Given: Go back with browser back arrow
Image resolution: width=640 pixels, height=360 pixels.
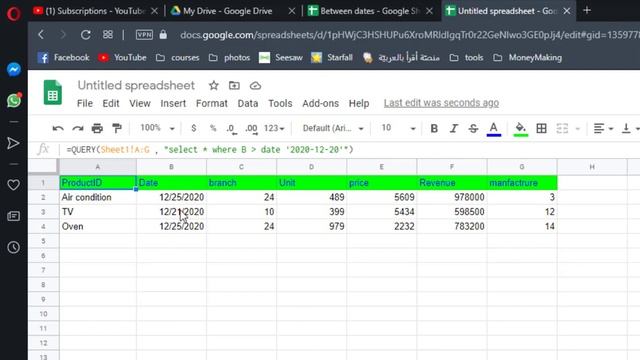Looking at the screenshot, I should [41, 35].
